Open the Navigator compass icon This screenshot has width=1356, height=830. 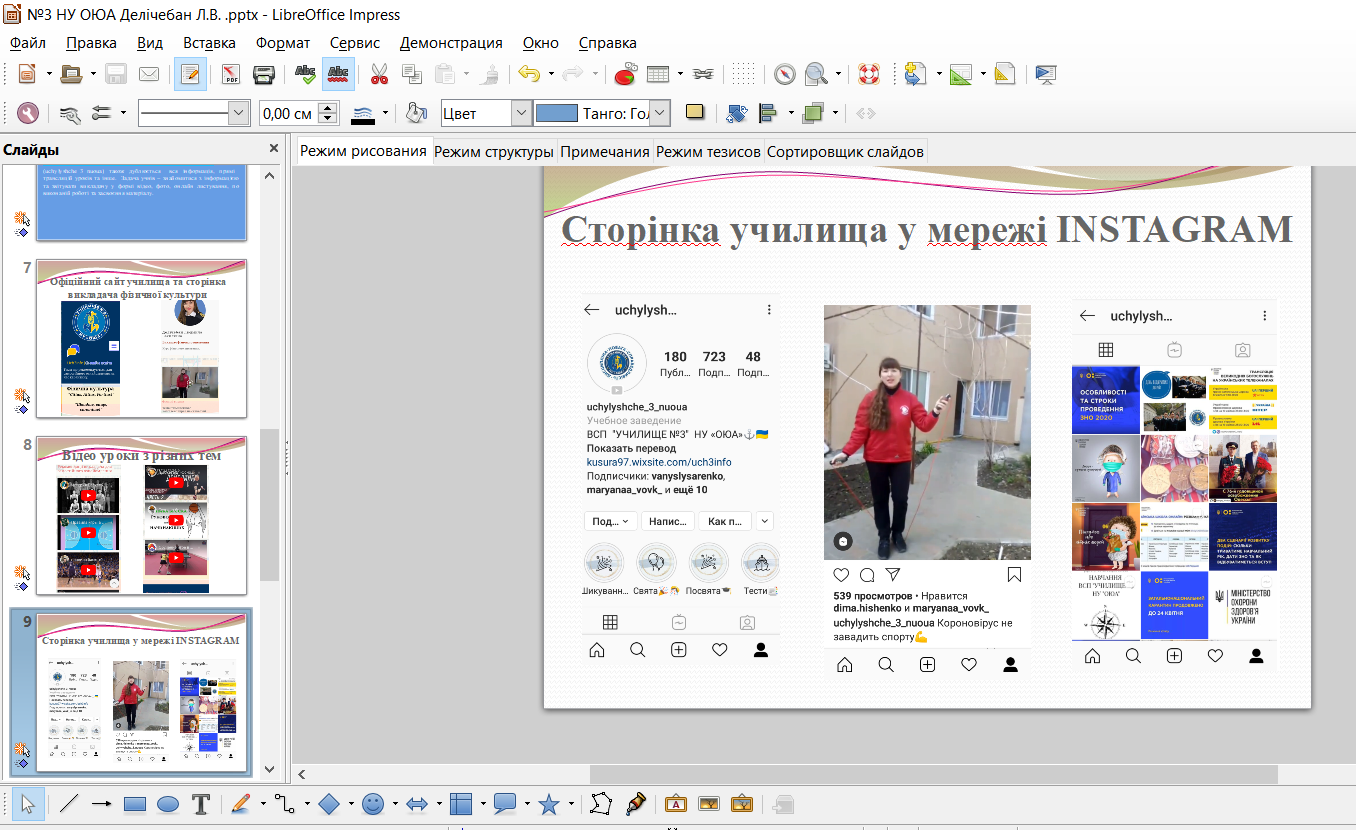tap(785, 74)
